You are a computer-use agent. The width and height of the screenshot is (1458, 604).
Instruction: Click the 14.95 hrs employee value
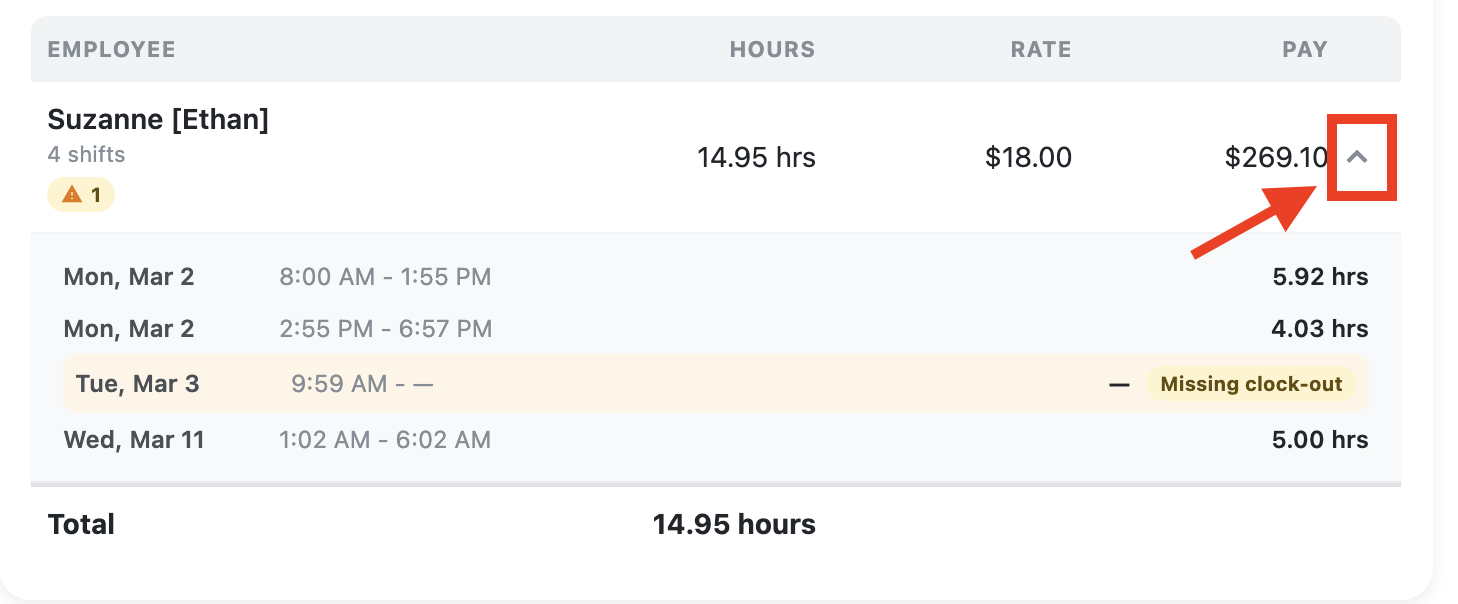(756, 157)
